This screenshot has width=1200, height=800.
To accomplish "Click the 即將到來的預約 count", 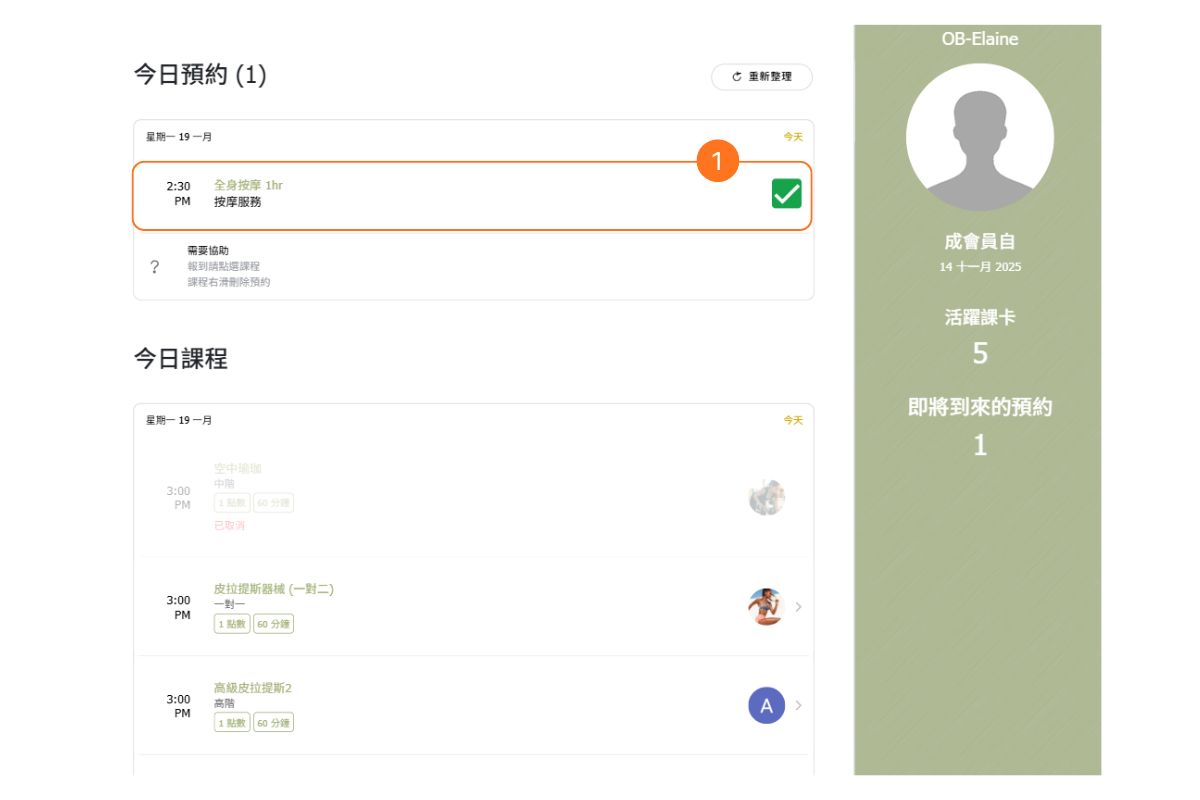I will 980,445.
